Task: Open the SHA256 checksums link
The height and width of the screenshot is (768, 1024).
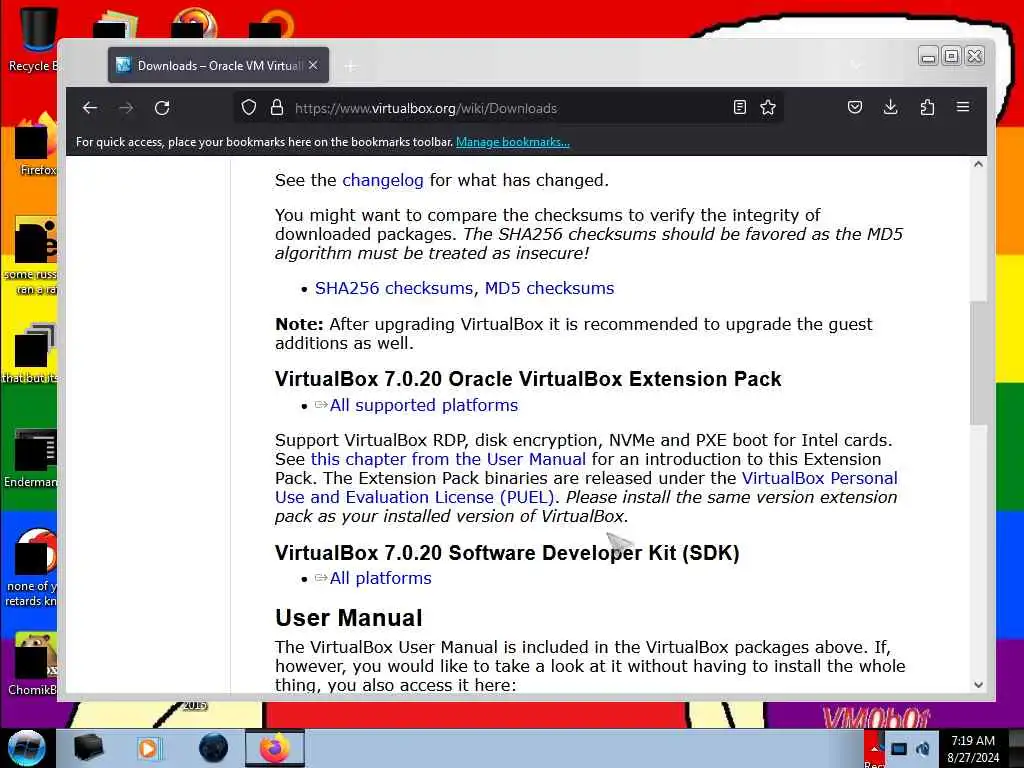Action: point(394,288)
